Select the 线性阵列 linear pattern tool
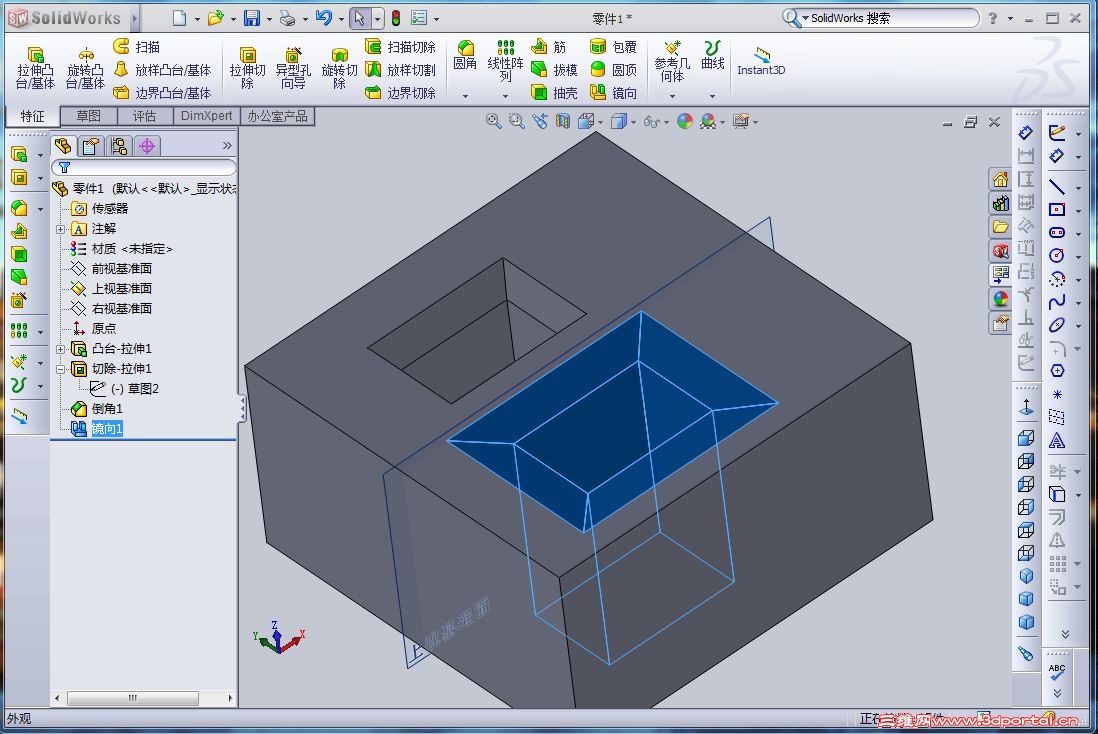 [506, 60]
